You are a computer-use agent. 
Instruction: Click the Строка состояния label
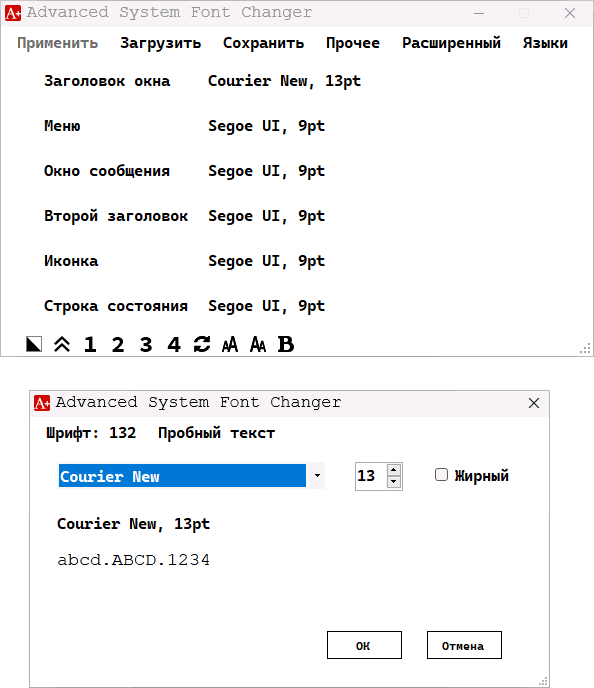click(x=116, y=306)
